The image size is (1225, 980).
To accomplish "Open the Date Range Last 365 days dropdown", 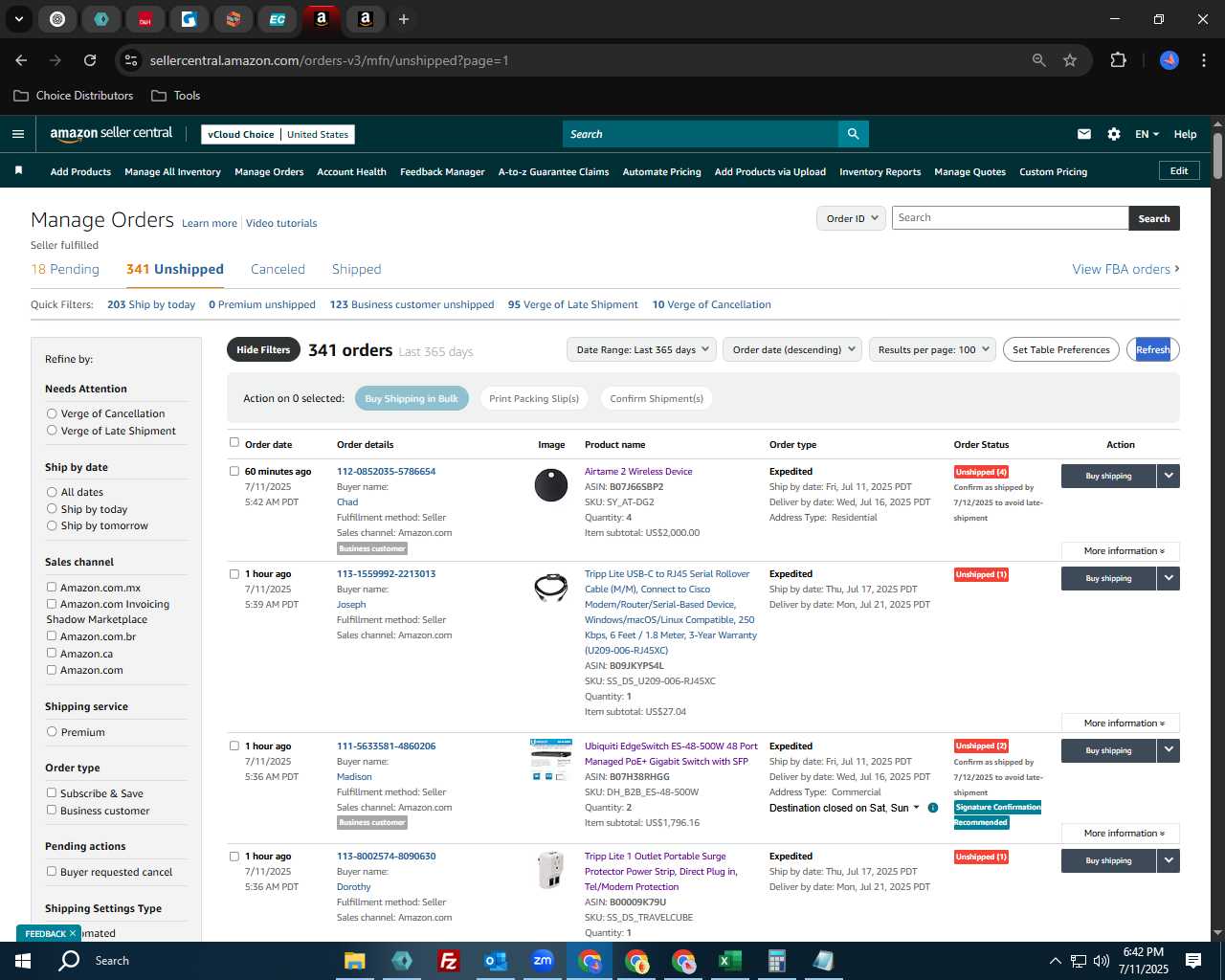I will click(x=641, y=349).
